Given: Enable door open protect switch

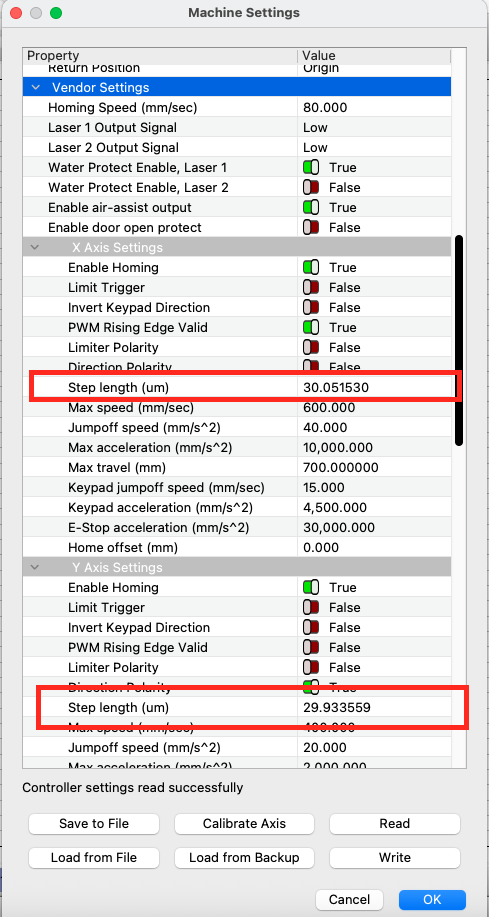Looking at the screenshot, I should click(311, 227).
